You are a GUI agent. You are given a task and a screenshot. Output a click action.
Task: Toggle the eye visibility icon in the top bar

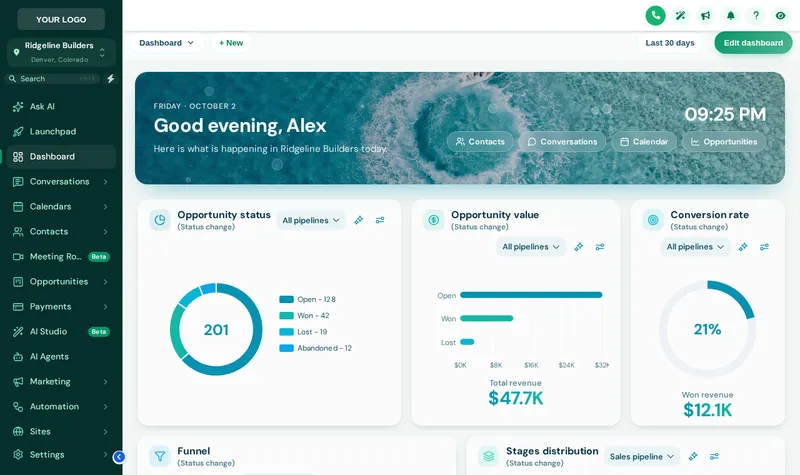pyautogui.click(x=781, y=16)
